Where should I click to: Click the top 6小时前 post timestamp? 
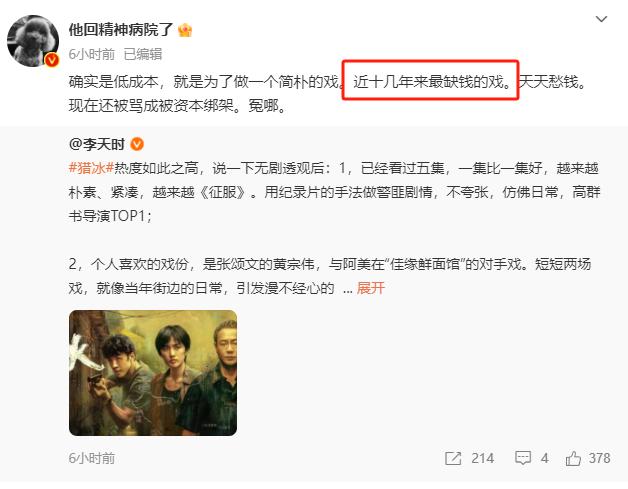[92, 54]
